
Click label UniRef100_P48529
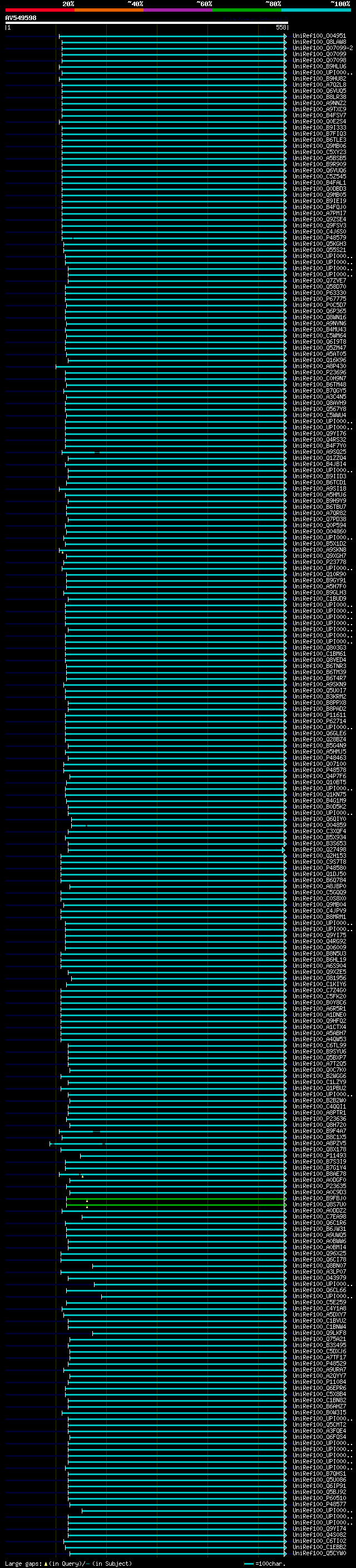point(319,1363)
